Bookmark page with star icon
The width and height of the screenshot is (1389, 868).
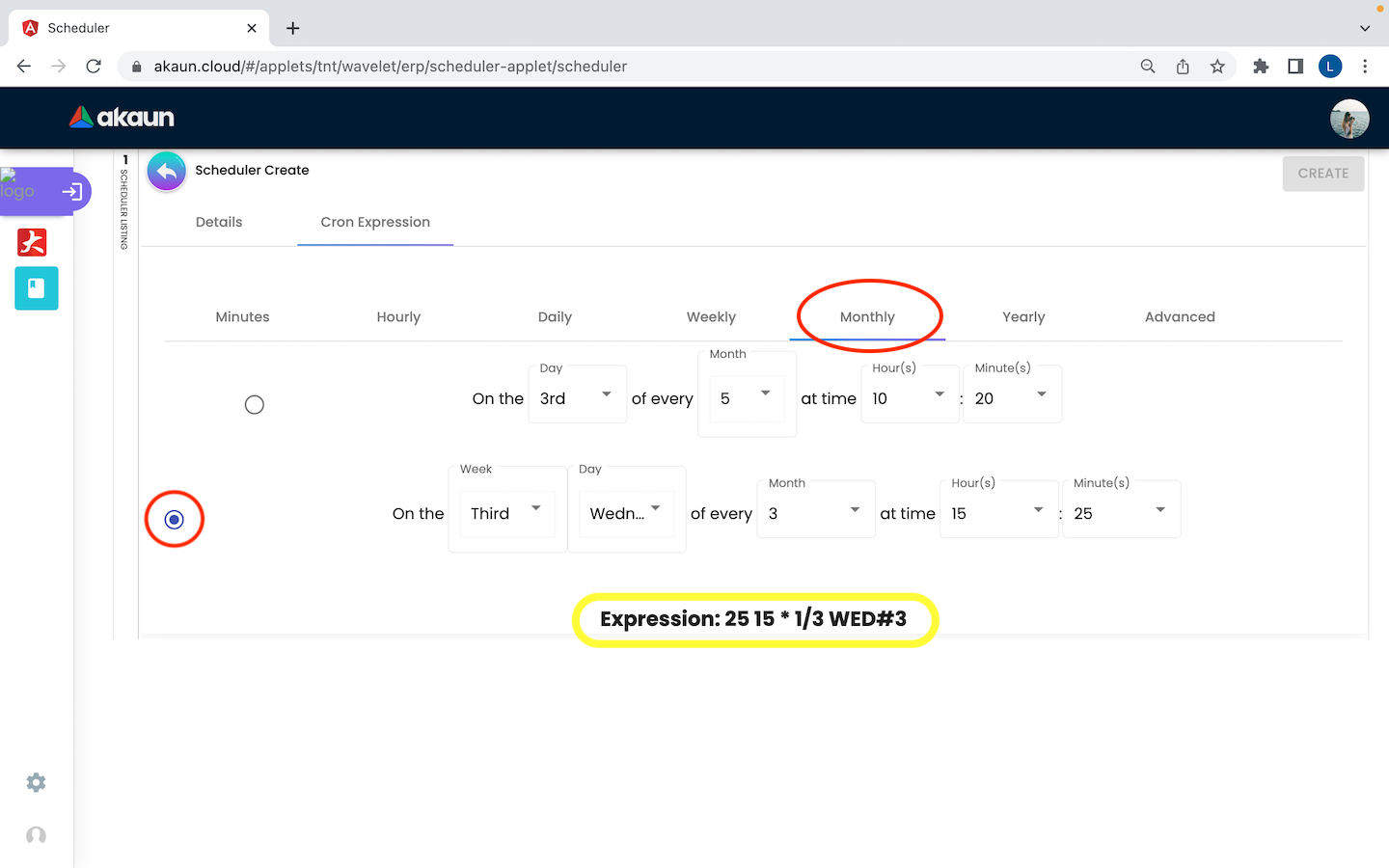1217,67
